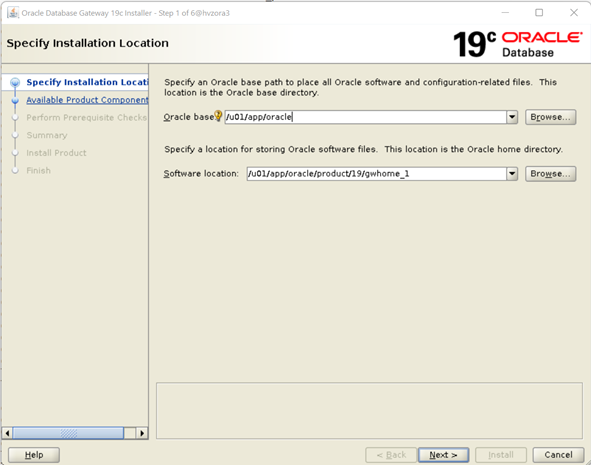Focus the Oracle base path field
The height and width of the screenshot is (465, 591).
click(x=366, y=117)
